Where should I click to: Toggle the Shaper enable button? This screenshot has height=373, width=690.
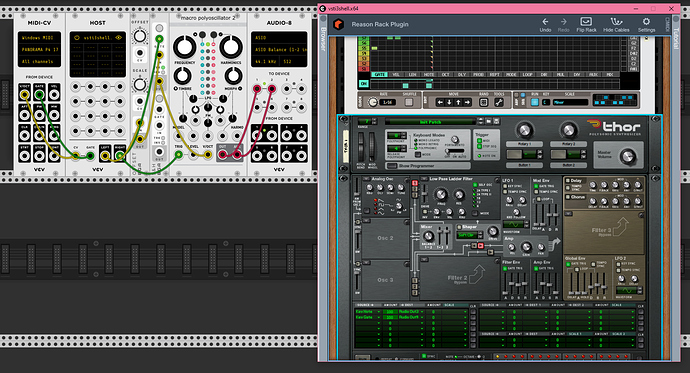(x=459, y=227)
